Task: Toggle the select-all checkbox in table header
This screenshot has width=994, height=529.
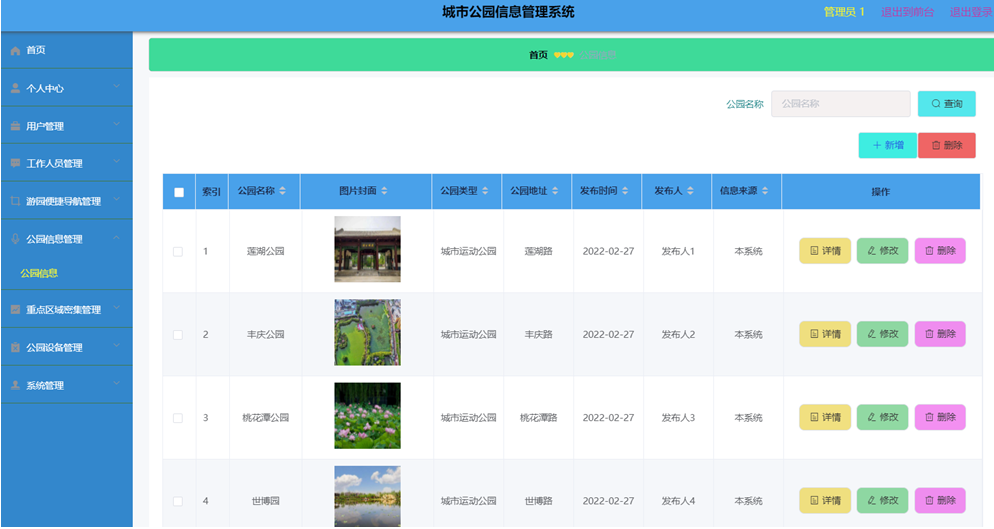Action: point(179,192)
